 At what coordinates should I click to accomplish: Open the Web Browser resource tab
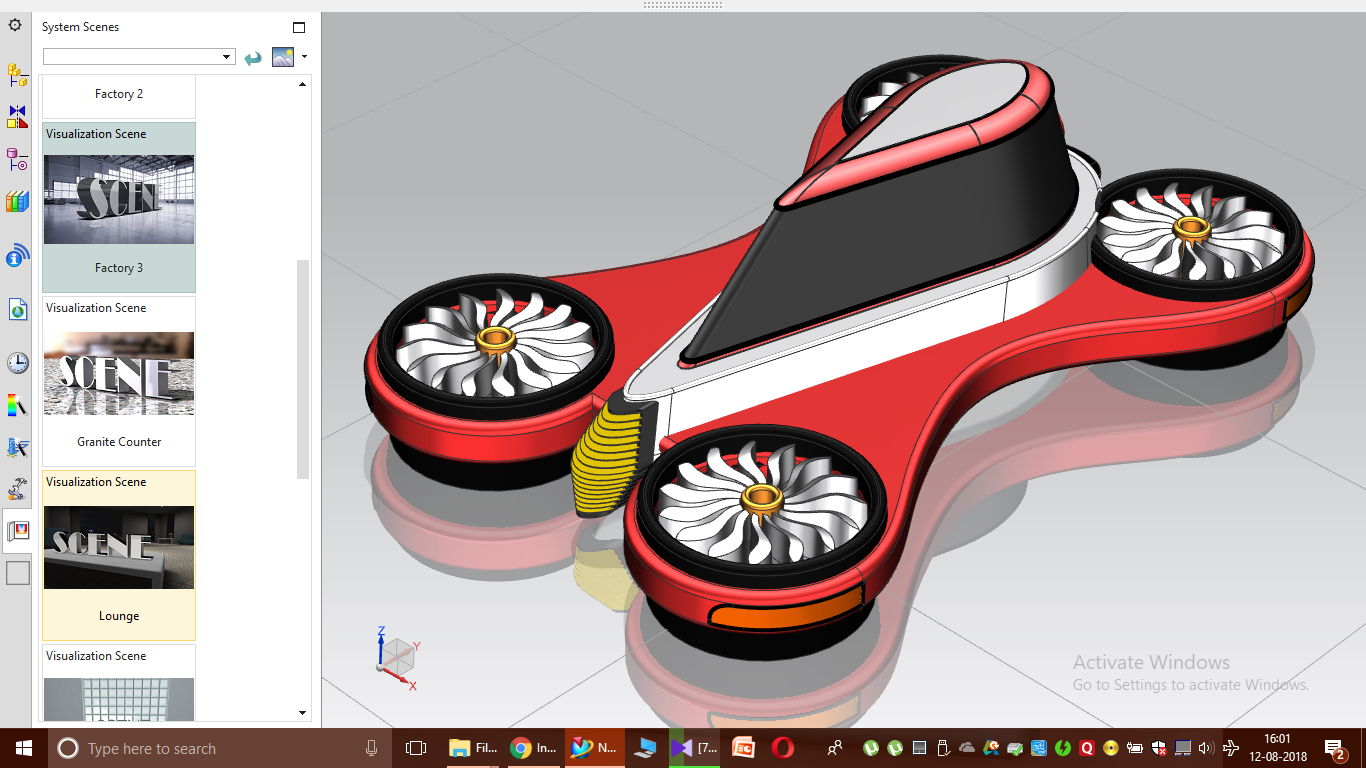17,310
